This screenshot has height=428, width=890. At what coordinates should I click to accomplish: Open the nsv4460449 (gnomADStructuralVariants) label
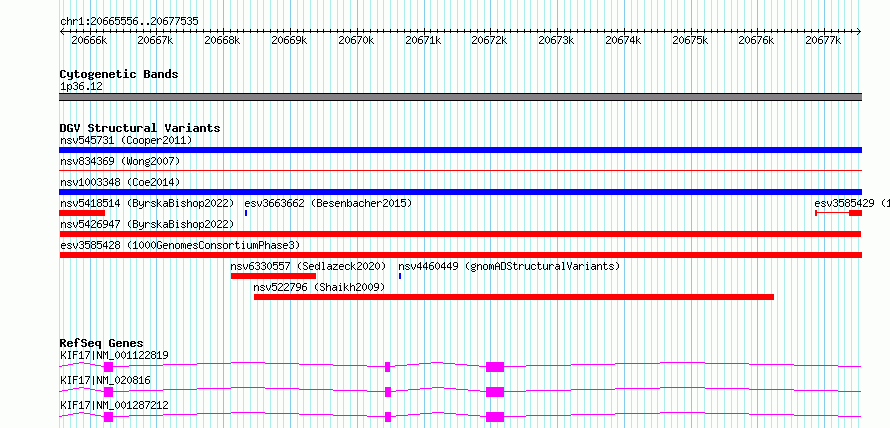tap(509, 266)
